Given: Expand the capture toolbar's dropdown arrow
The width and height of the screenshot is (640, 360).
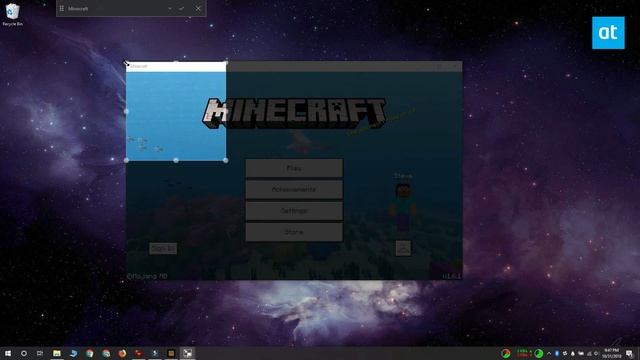Looking at the screenshot, I should point(170,8).
